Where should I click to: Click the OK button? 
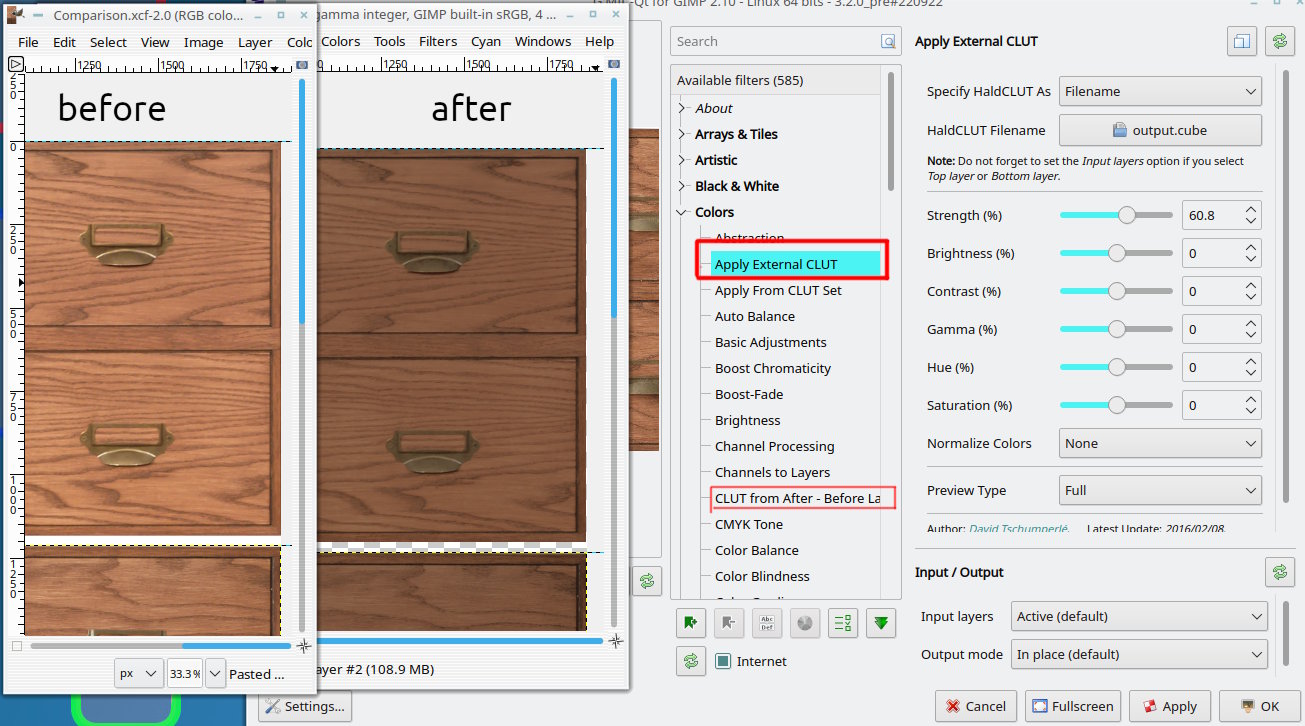[1259, 706]
